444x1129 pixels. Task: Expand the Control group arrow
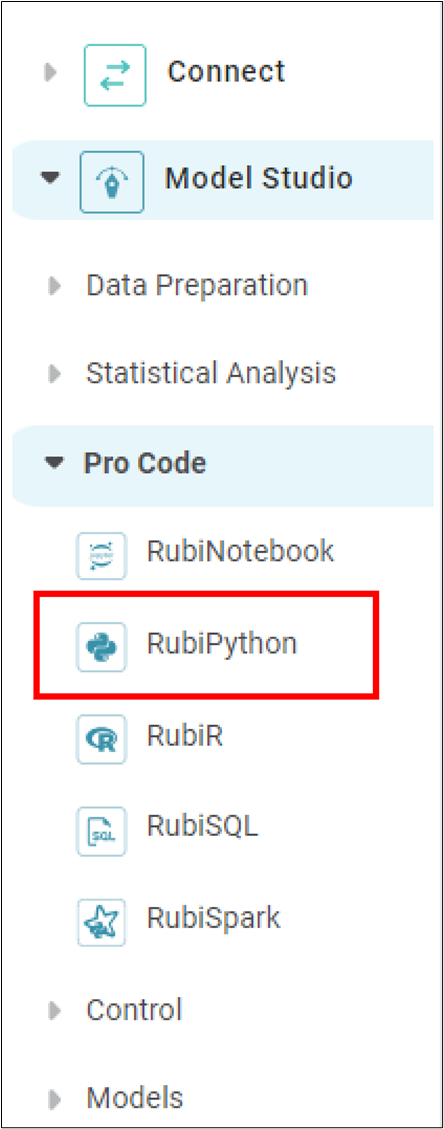tap(55, 1011)
